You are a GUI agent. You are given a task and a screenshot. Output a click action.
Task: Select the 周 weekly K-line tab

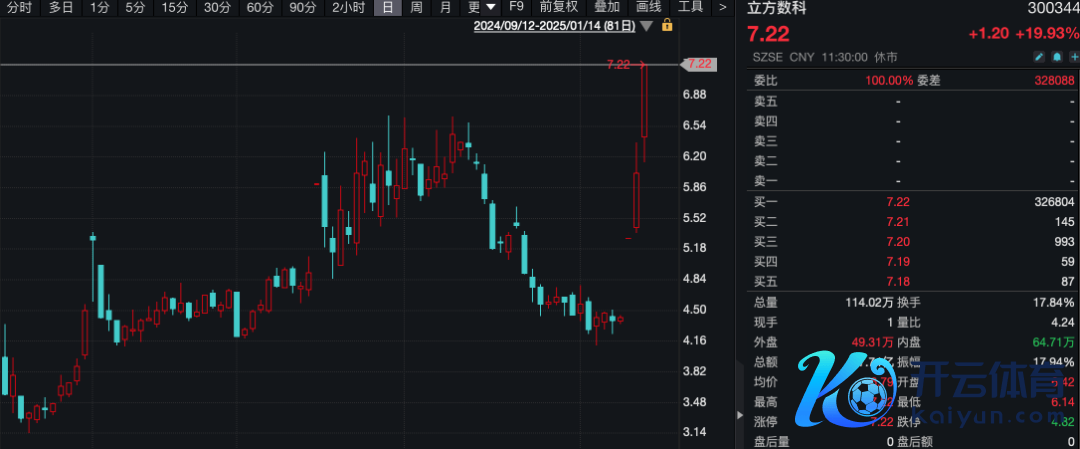click(416, 8)
